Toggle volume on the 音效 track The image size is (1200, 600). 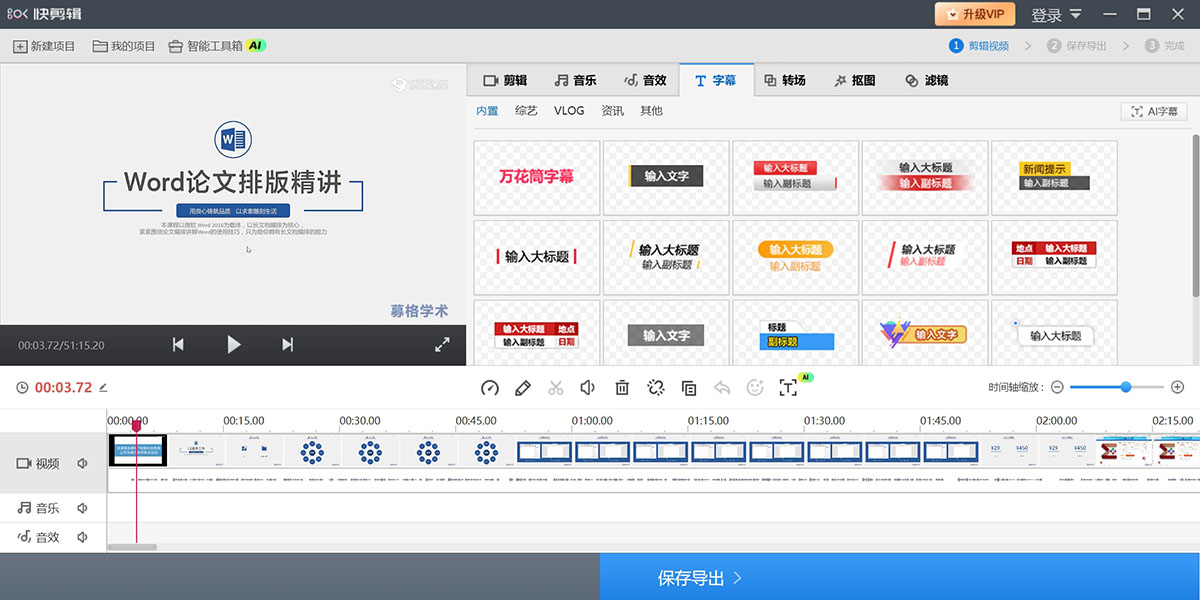pyautogui.click(x=83, y=538)
